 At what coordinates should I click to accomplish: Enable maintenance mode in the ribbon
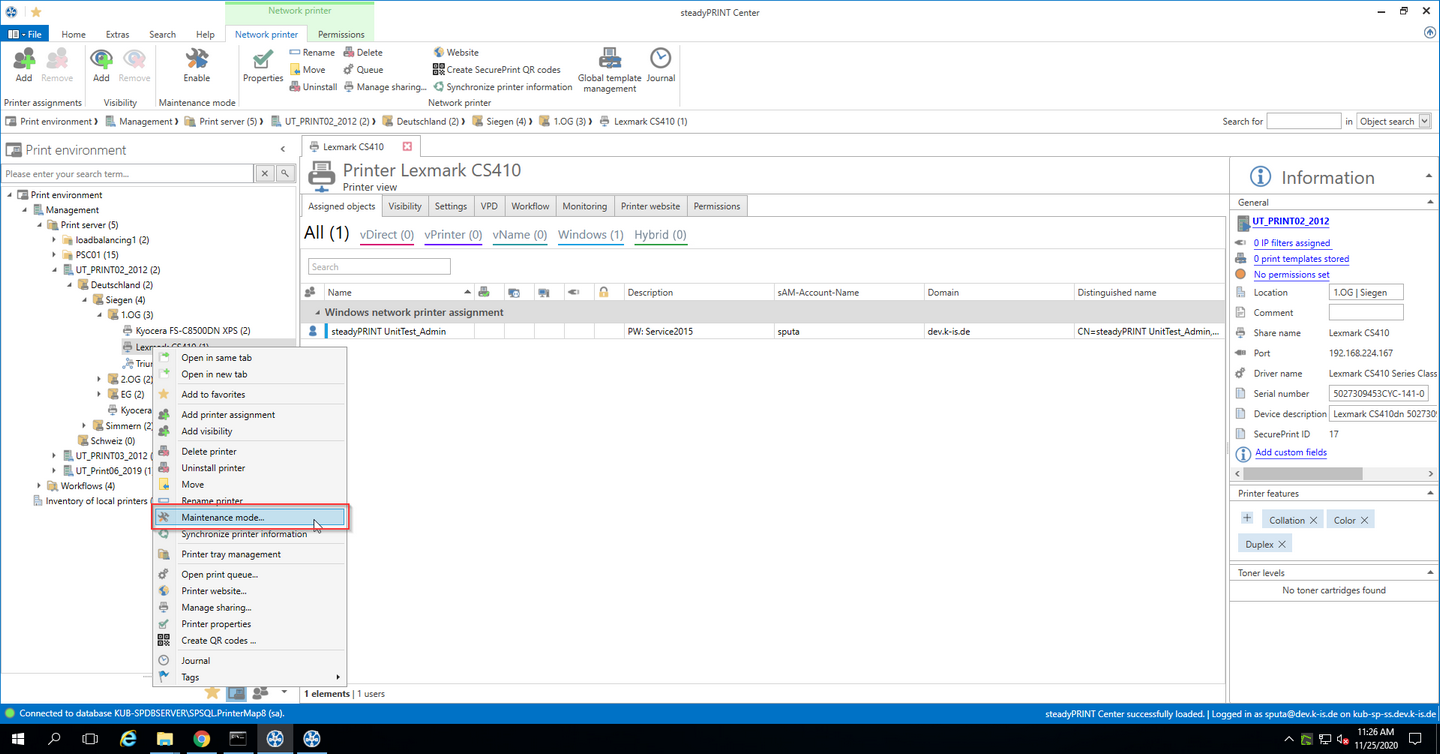pos(197,65)
